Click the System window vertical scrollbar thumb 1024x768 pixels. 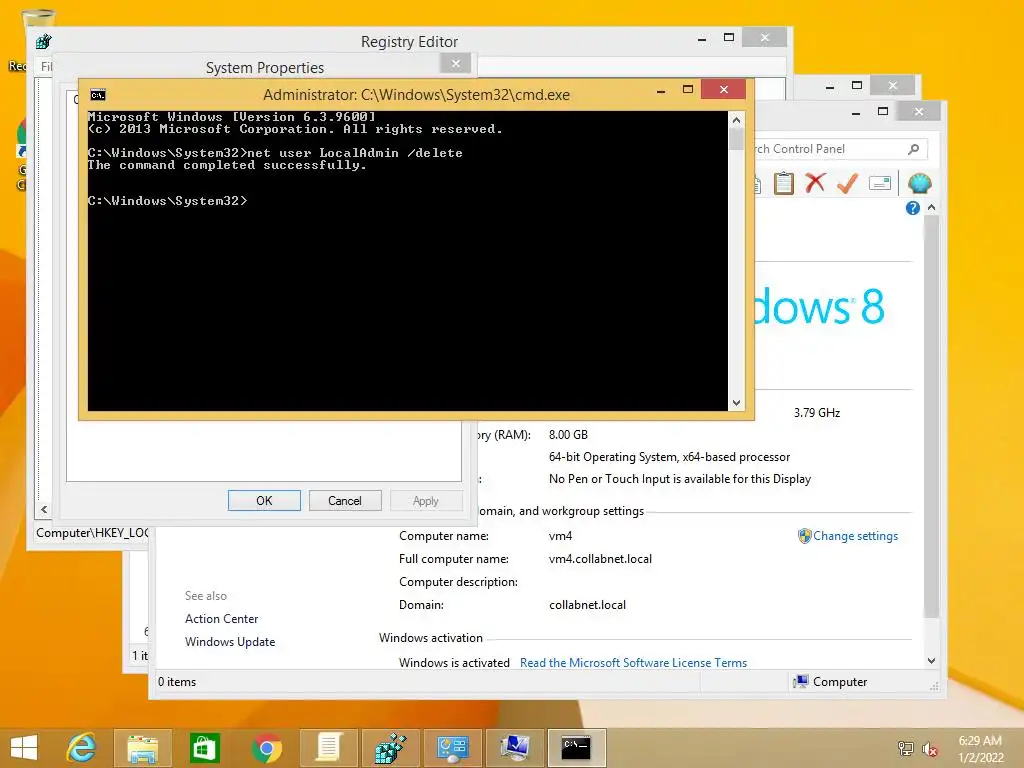[932, 417]
